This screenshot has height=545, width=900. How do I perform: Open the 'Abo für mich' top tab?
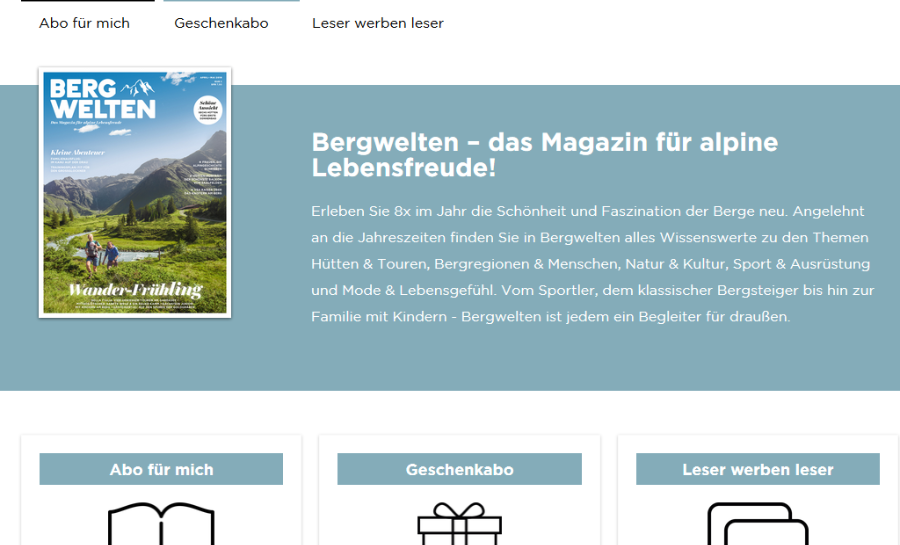click(x=84, y=23)
